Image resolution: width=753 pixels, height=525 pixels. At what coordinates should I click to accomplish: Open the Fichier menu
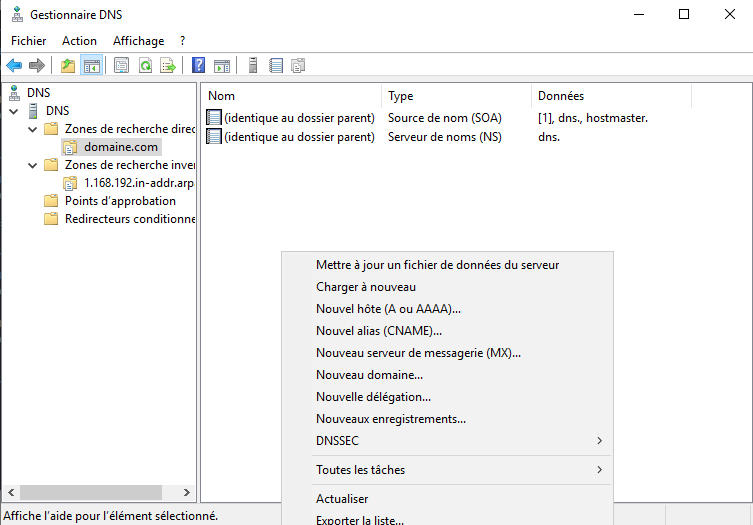tap(29, 41)
